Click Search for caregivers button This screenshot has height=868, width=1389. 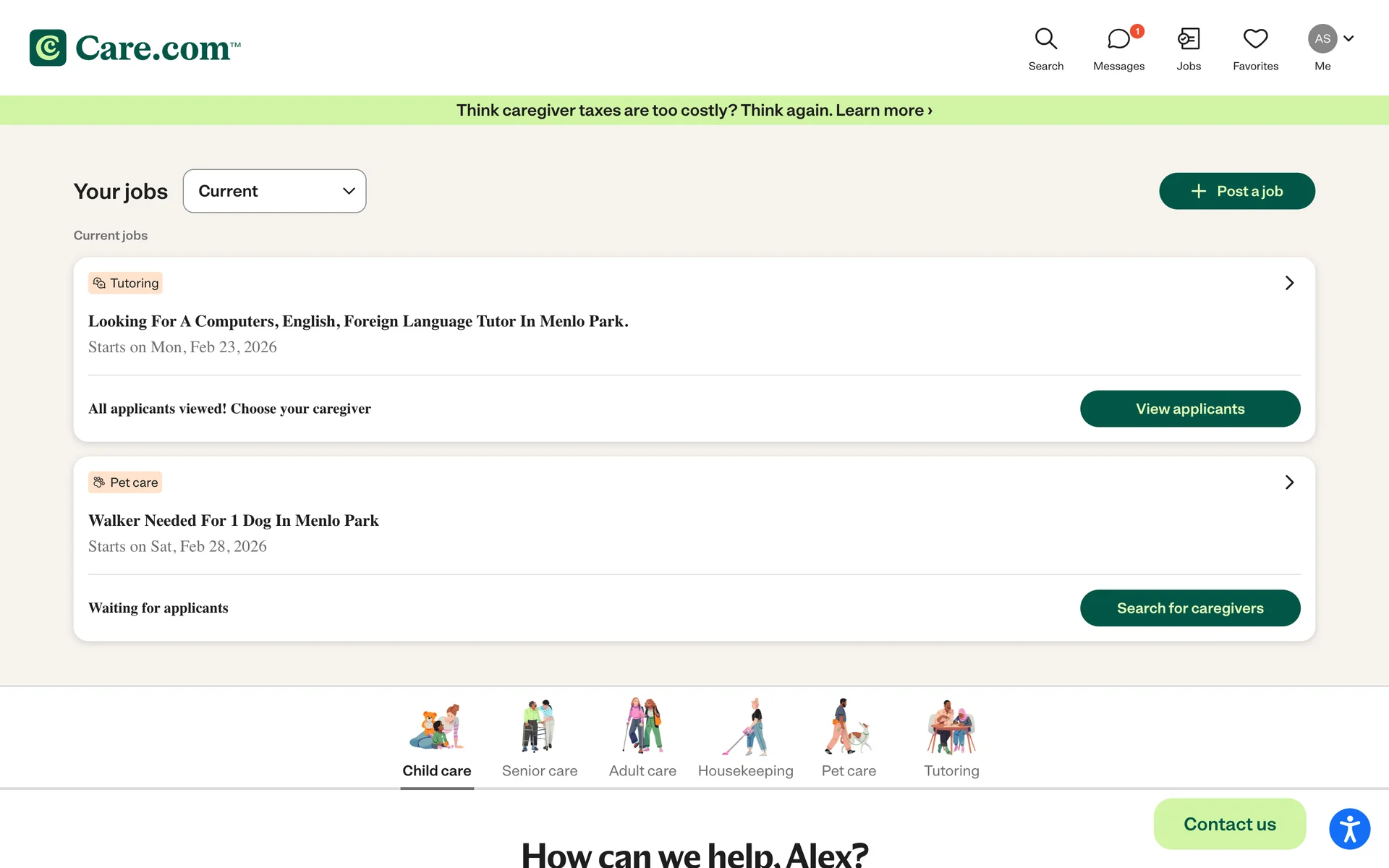tap(1189, 608)
